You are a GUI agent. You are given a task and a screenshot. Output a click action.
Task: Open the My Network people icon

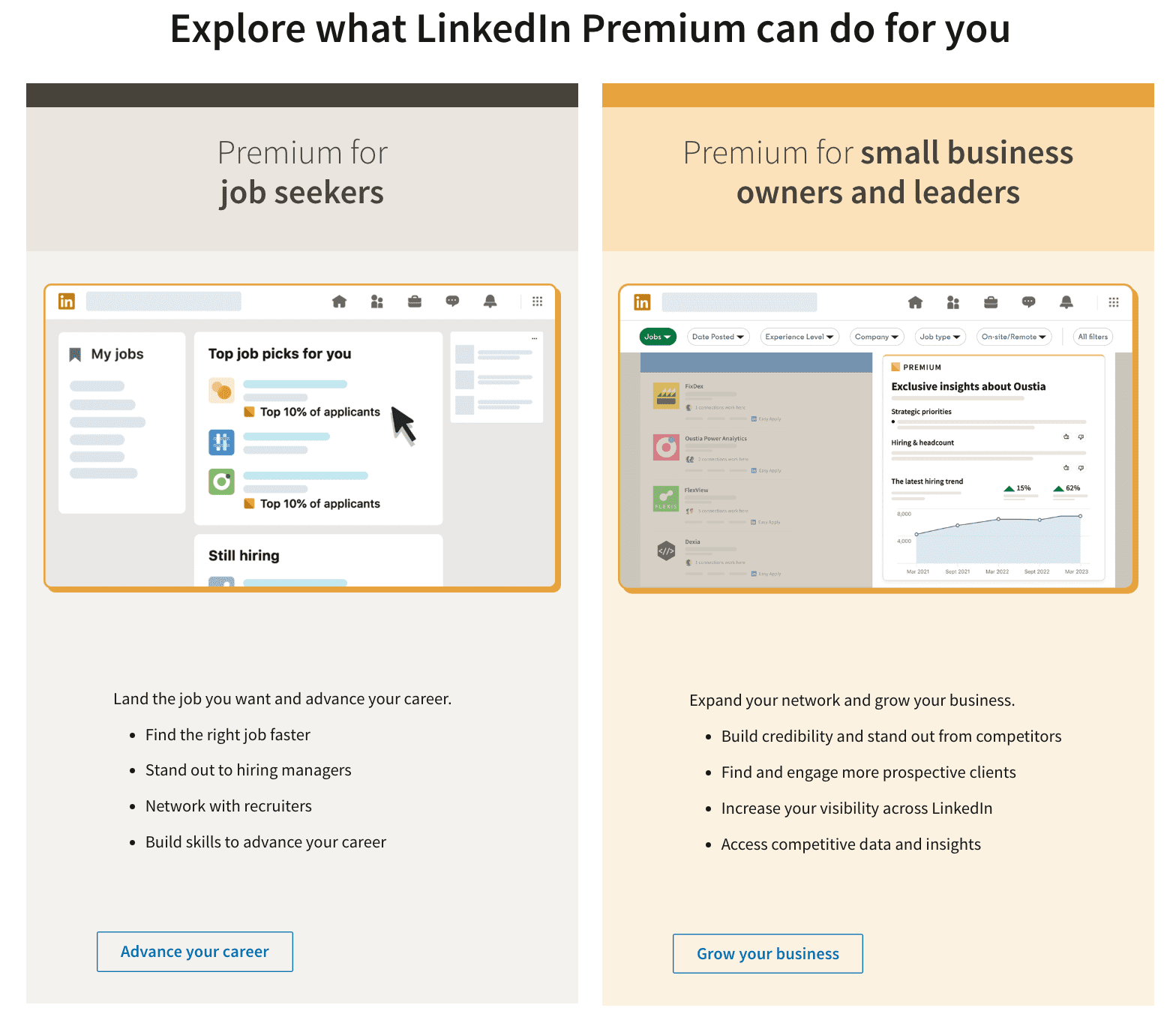[377, 301]
